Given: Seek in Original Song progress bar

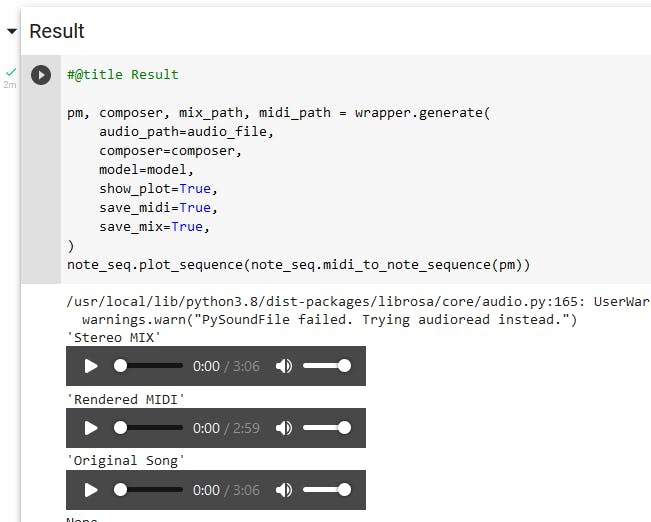Looking at the screenshot, I should pyautogui.click(x=148, y=490).
